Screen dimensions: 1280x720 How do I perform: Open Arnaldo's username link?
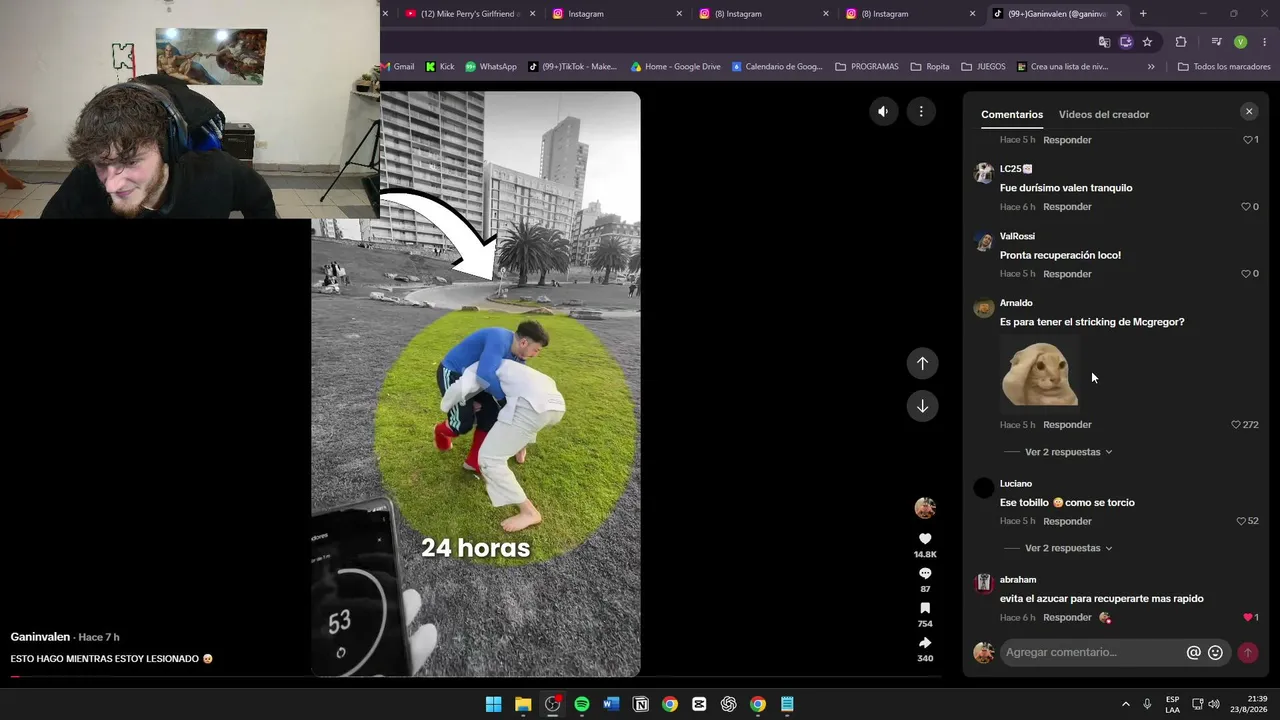pyautogui.click(x=1016, y=303)
